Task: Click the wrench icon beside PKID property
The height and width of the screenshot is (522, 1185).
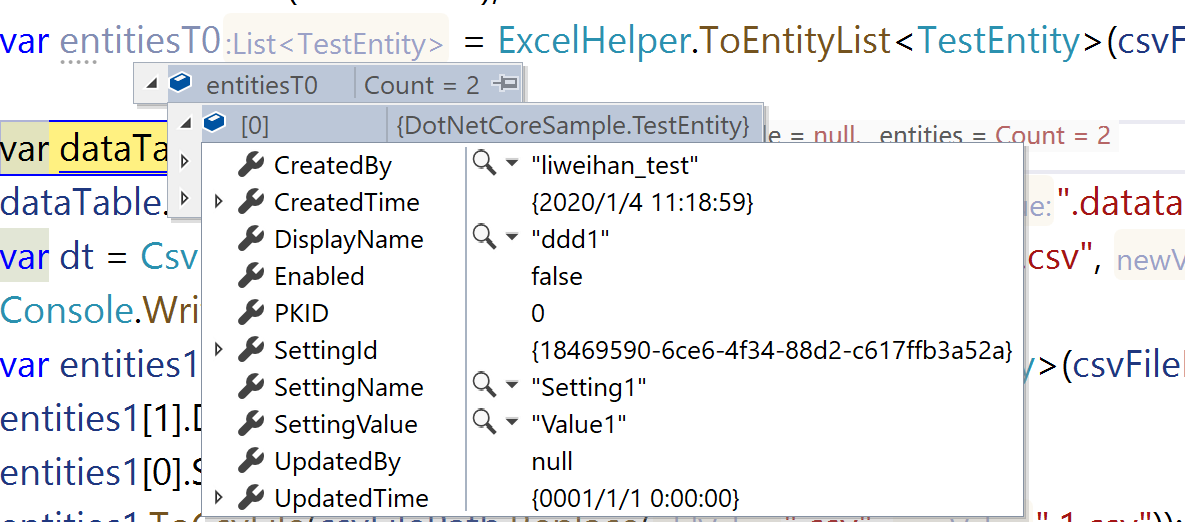Action: tap(251, 313)
